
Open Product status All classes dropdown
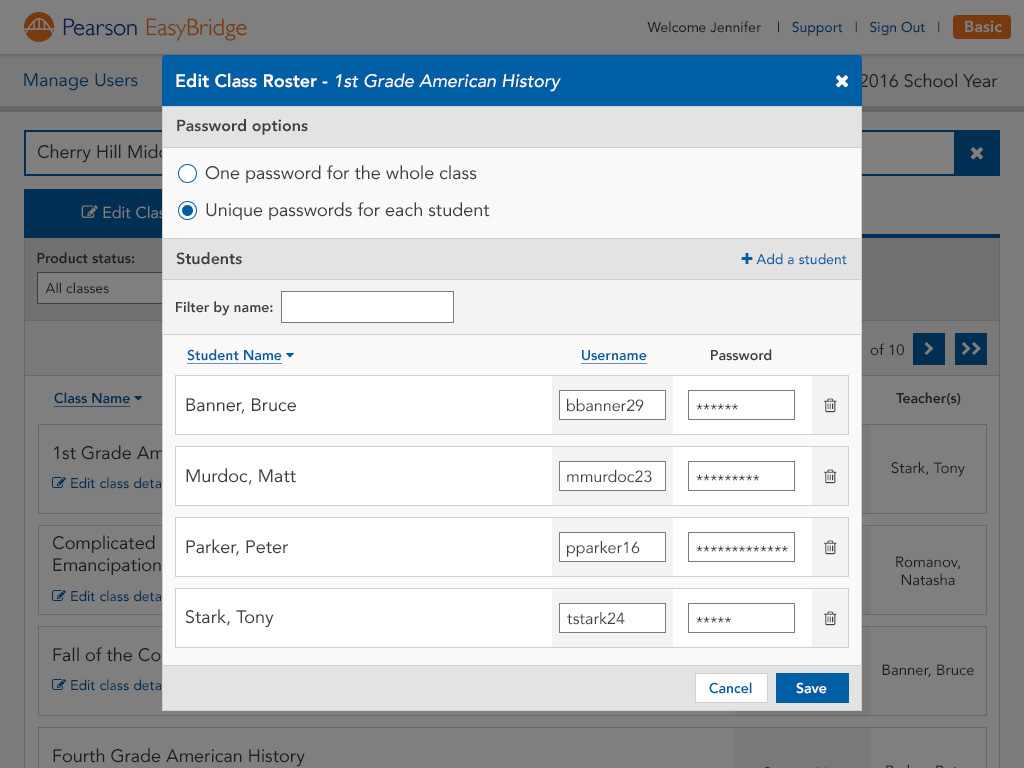tap(100, 288)
